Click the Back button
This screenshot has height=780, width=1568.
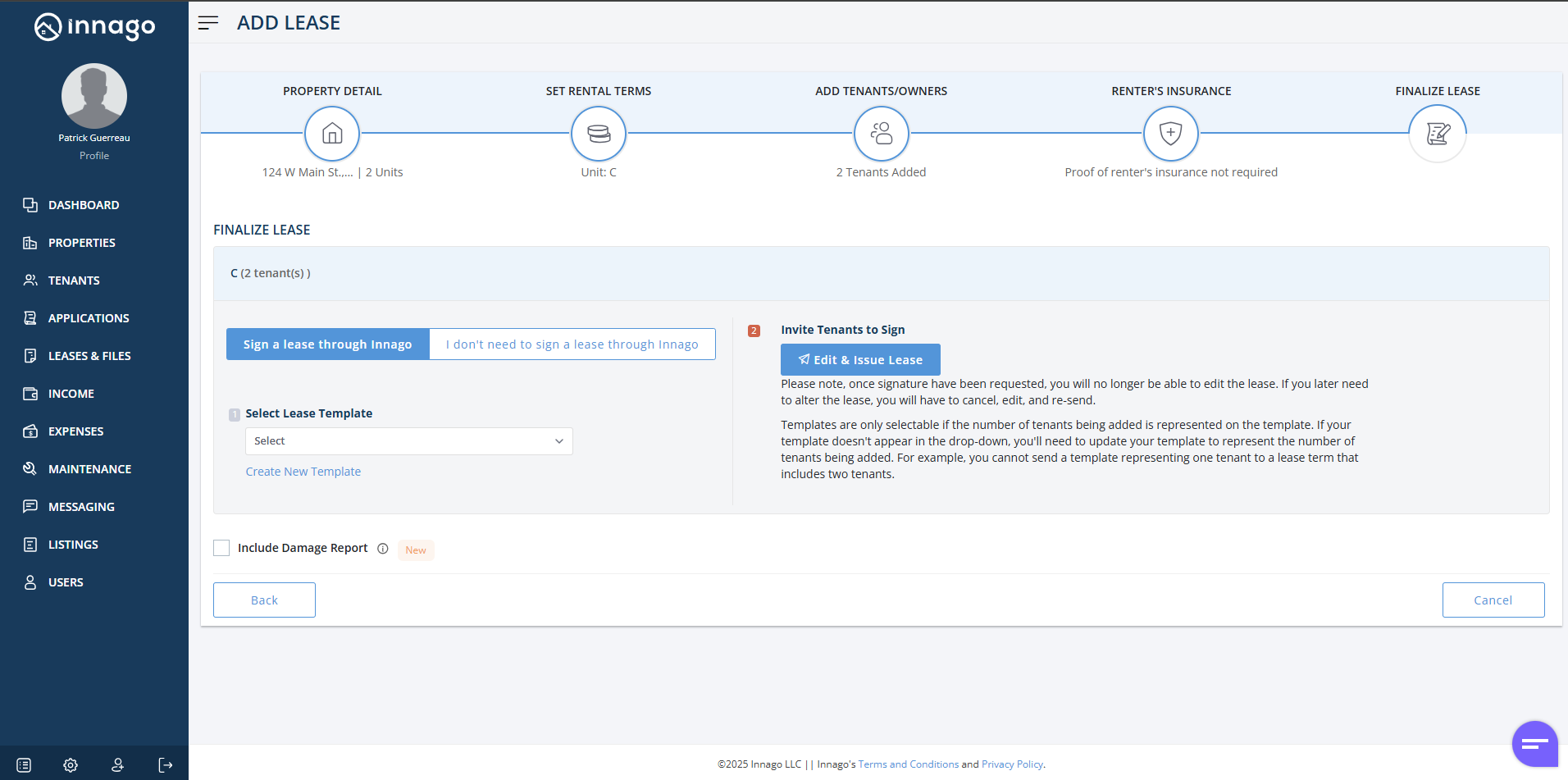click(x=264, y=600)
